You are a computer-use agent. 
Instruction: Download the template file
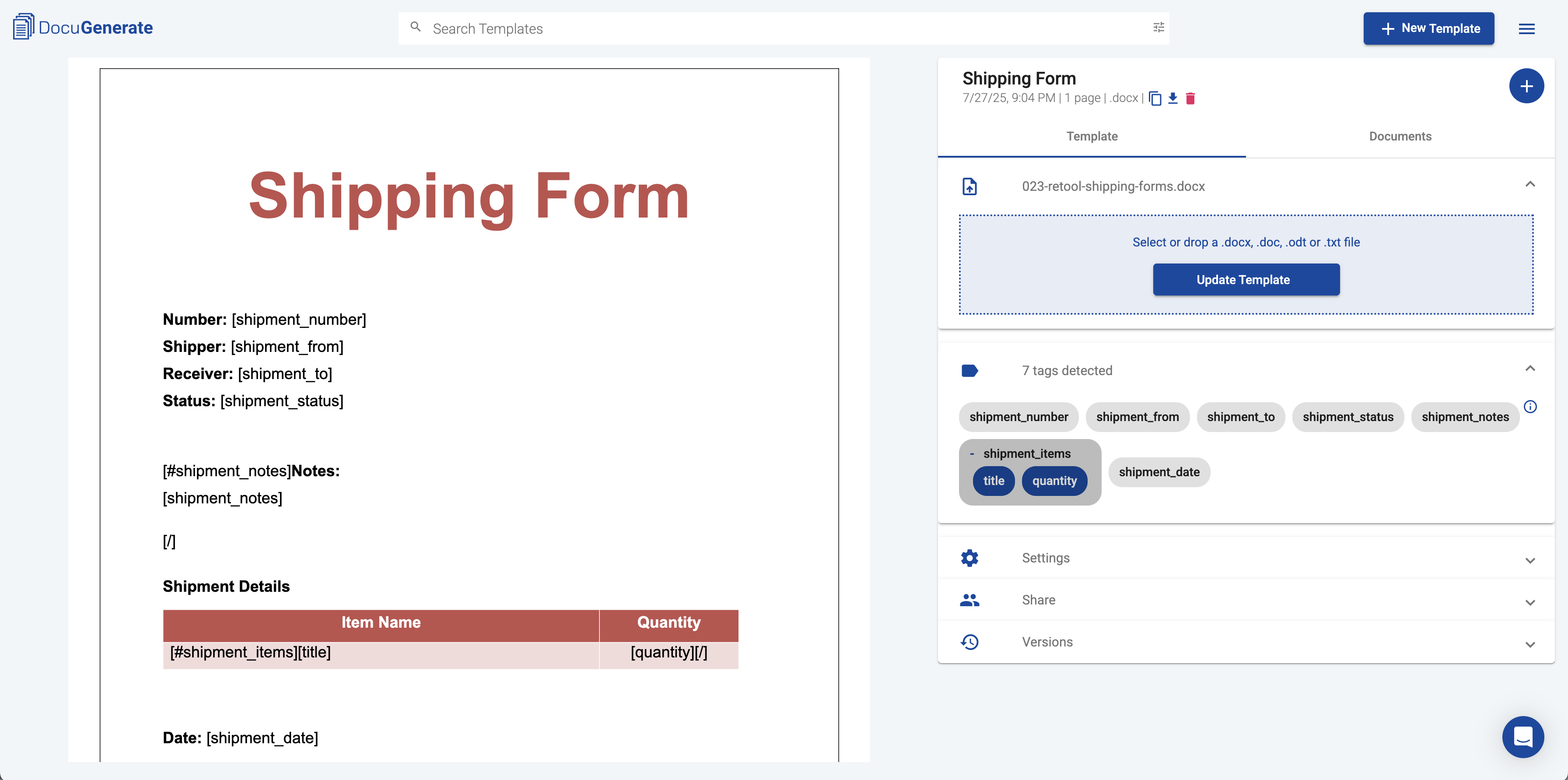1172,98
